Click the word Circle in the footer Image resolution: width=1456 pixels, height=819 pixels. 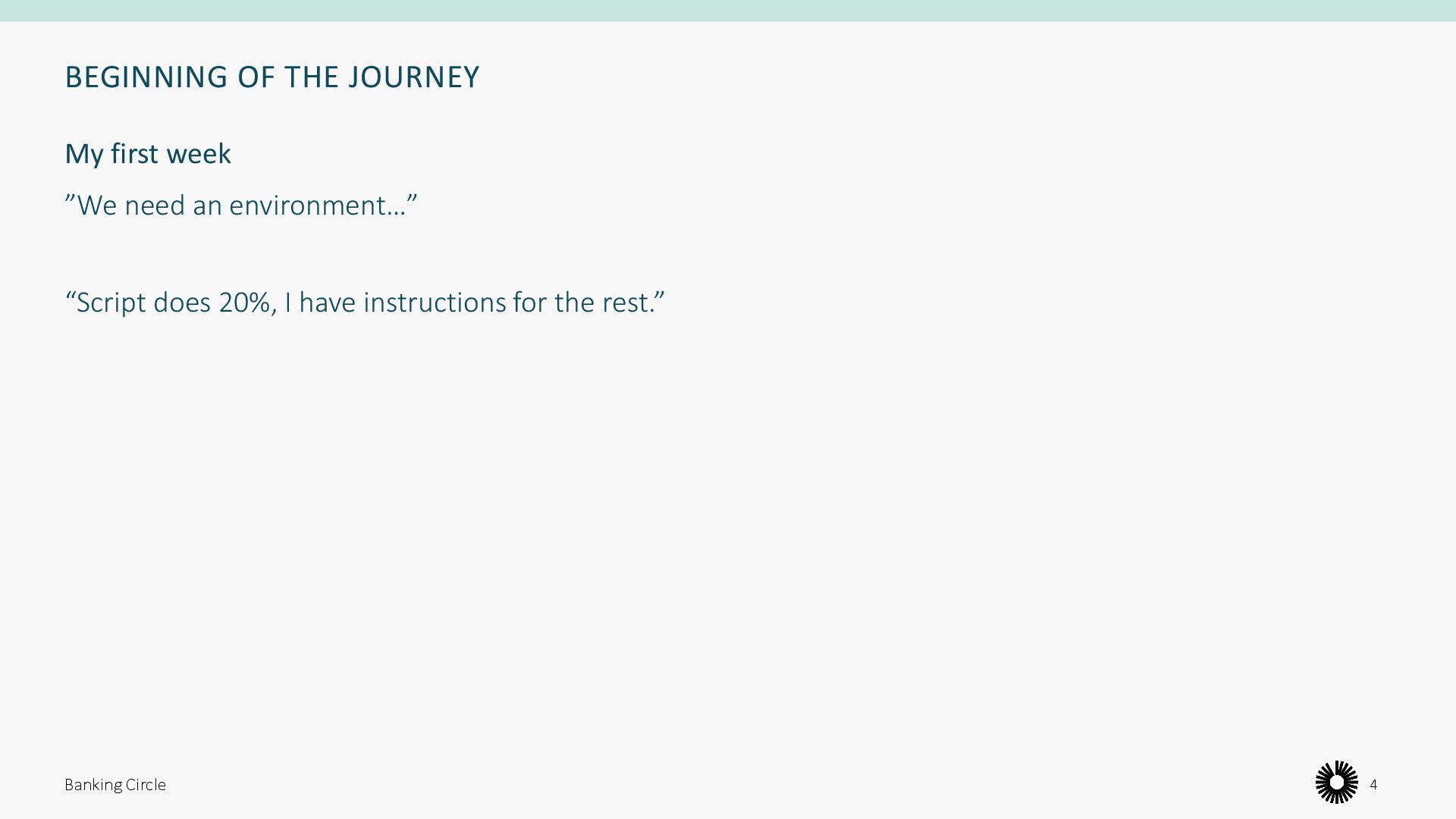pos(146,785)
